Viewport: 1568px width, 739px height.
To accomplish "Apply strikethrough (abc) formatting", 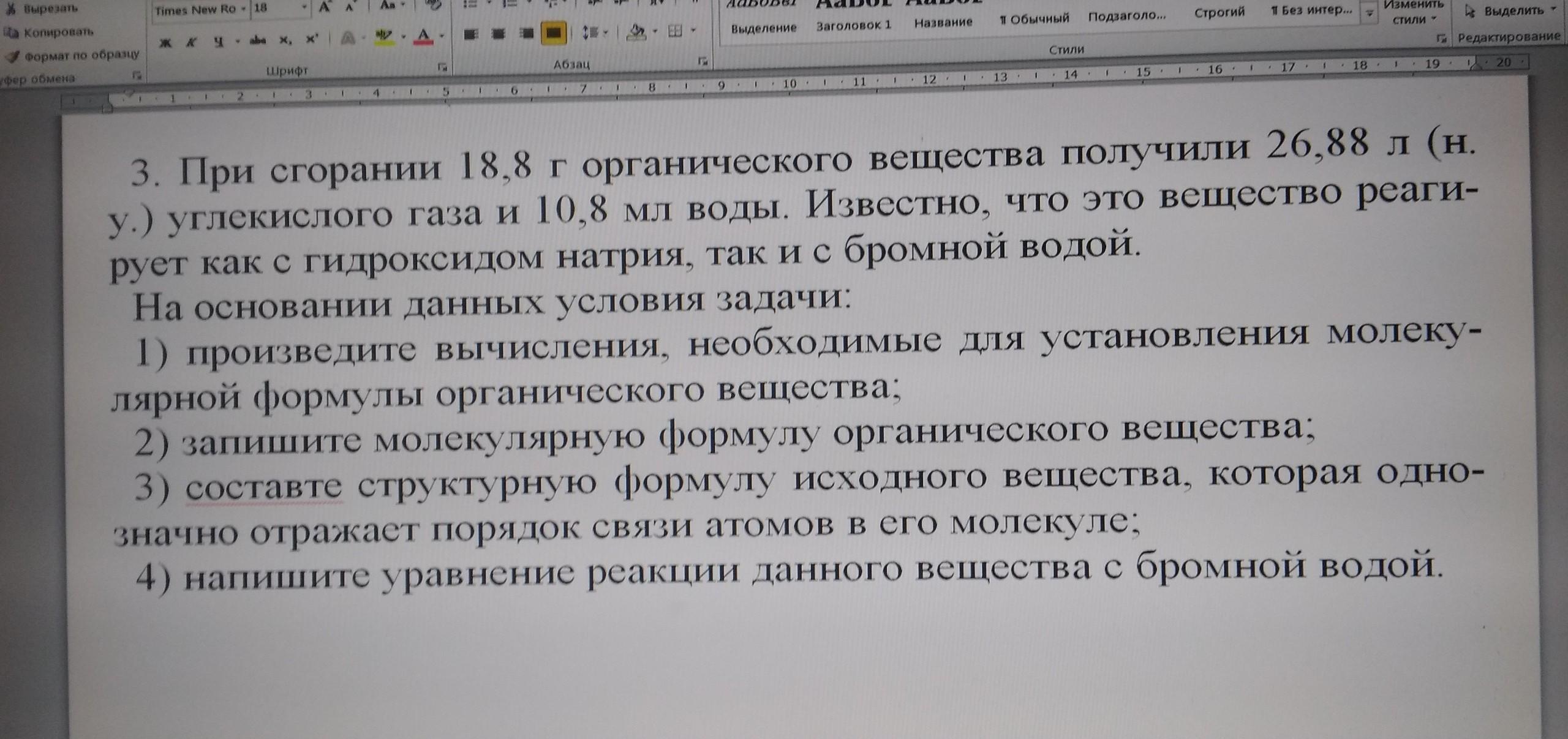I will 257,40.
